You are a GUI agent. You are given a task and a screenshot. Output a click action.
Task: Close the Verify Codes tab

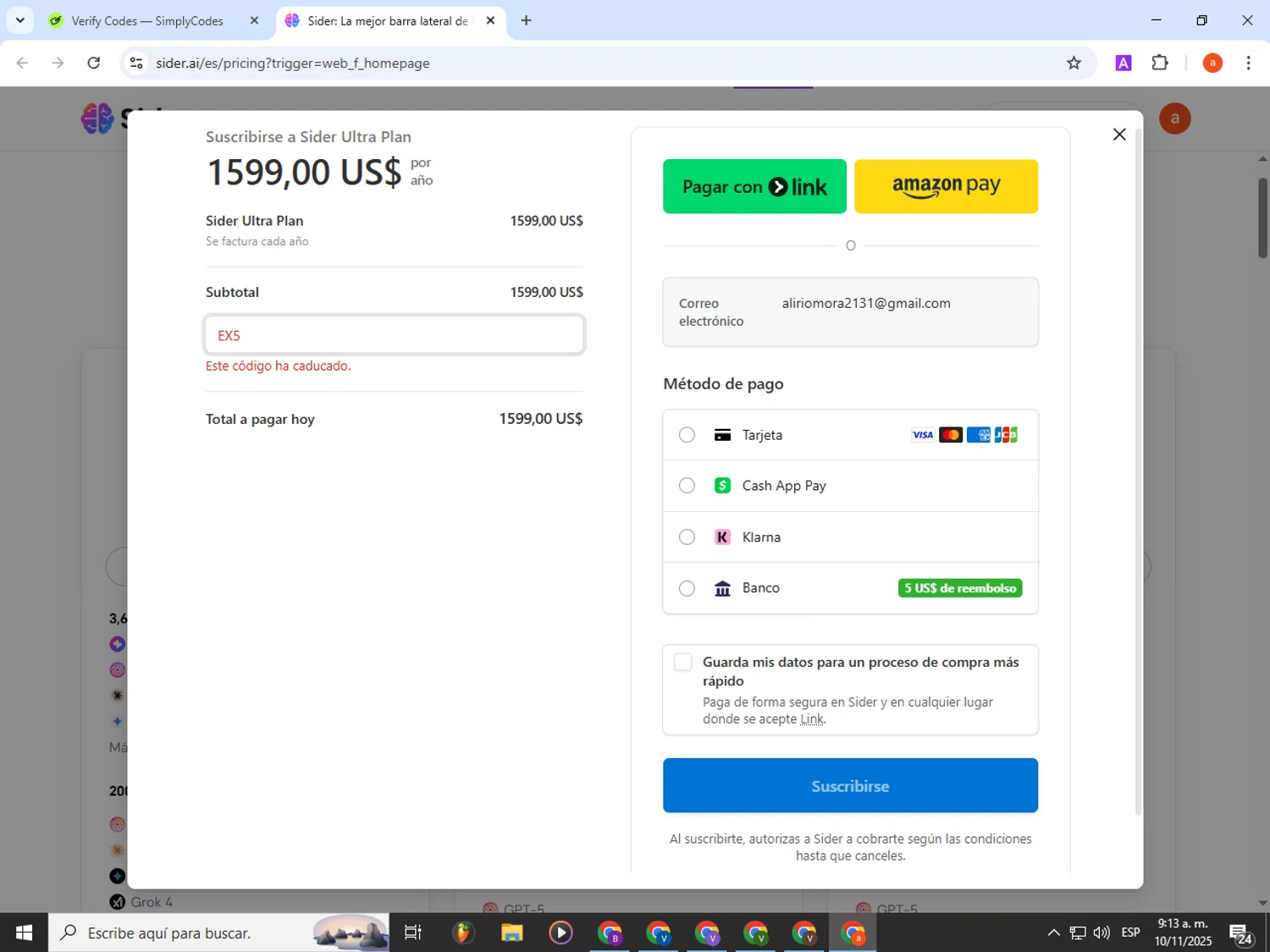coord(254,21)
